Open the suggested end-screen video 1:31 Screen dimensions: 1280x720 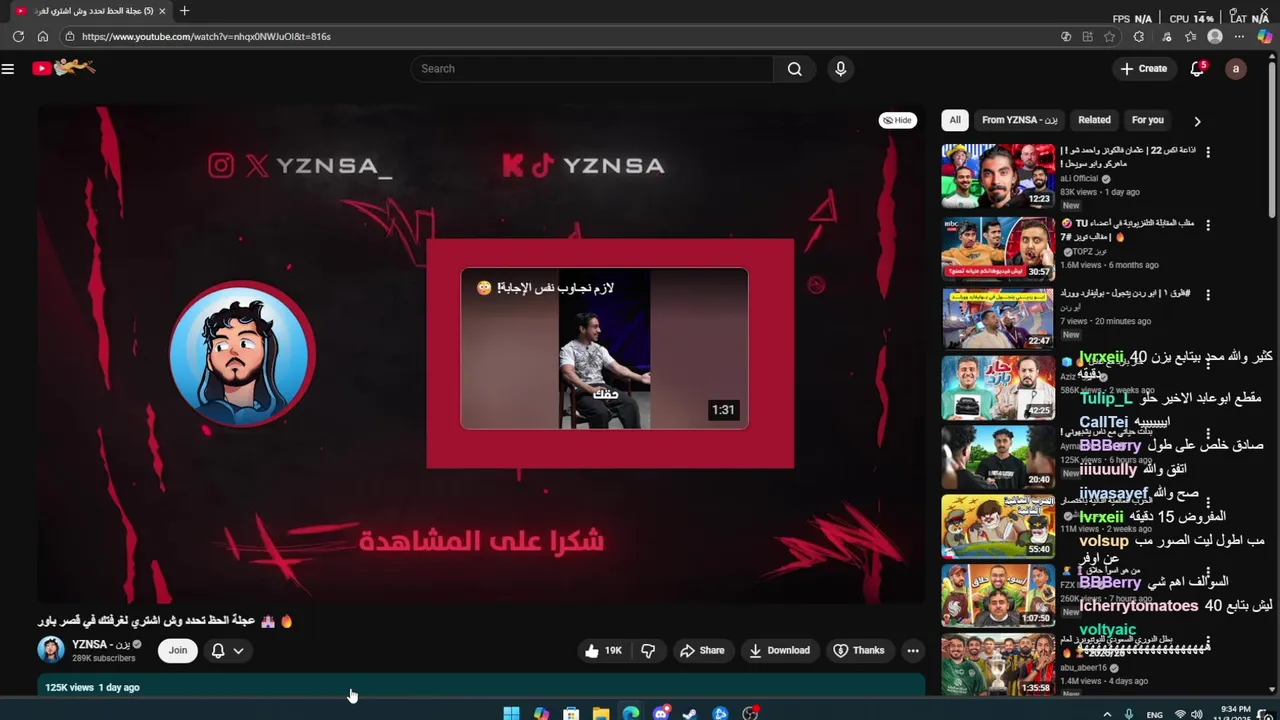(x=604, y=348)
